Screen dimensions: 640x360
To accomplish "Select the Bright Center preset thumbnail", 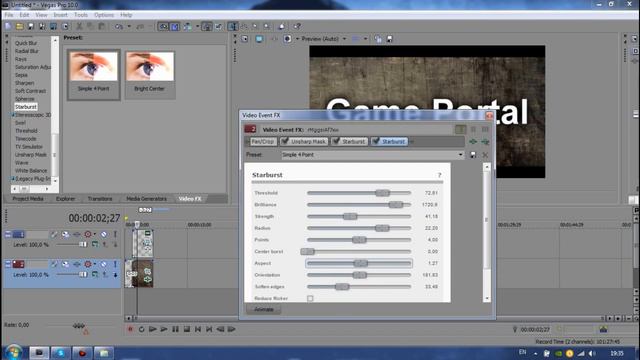I will (x=150, y=74).
